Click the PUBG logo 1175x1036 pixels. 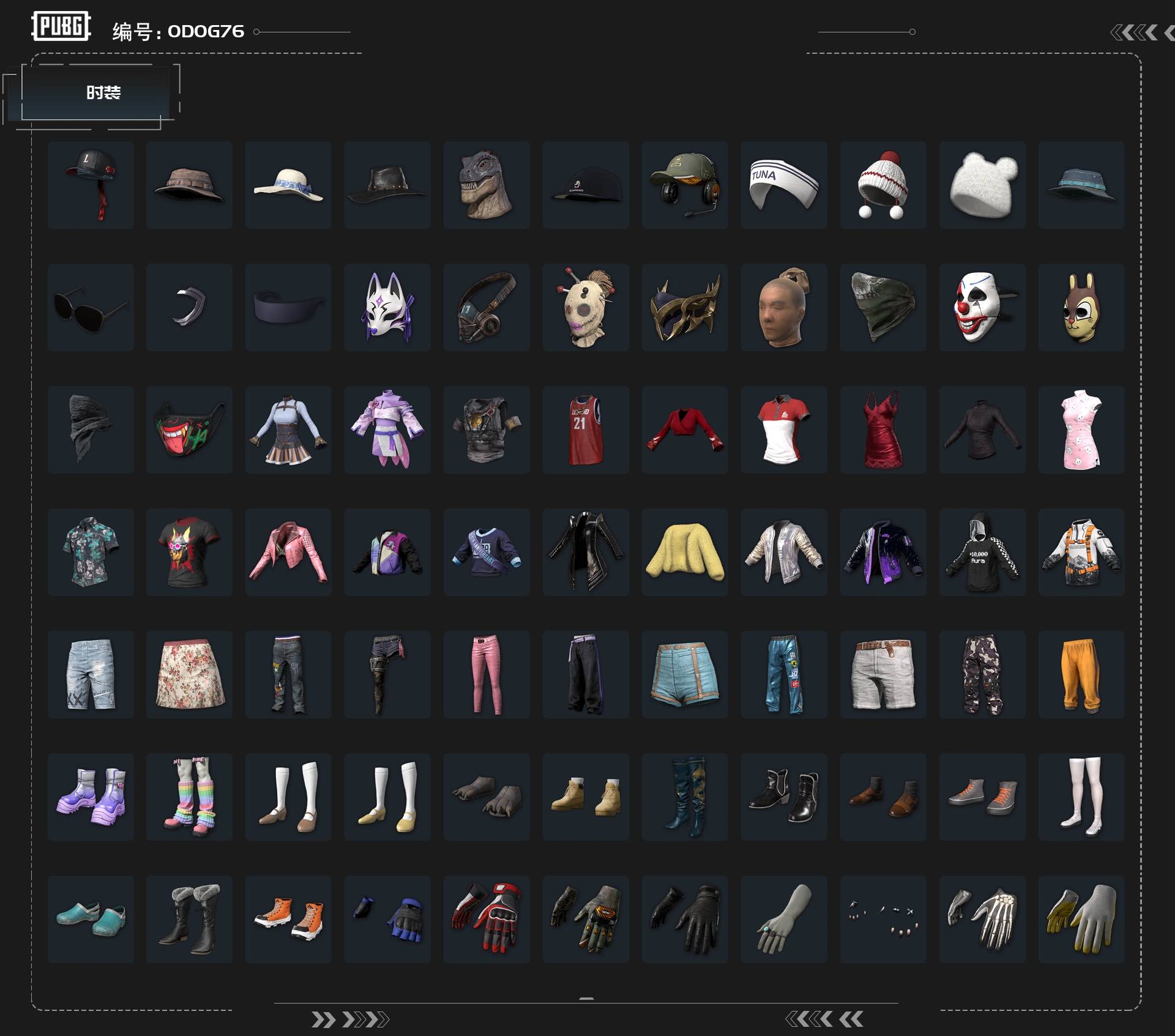point(61,26)
